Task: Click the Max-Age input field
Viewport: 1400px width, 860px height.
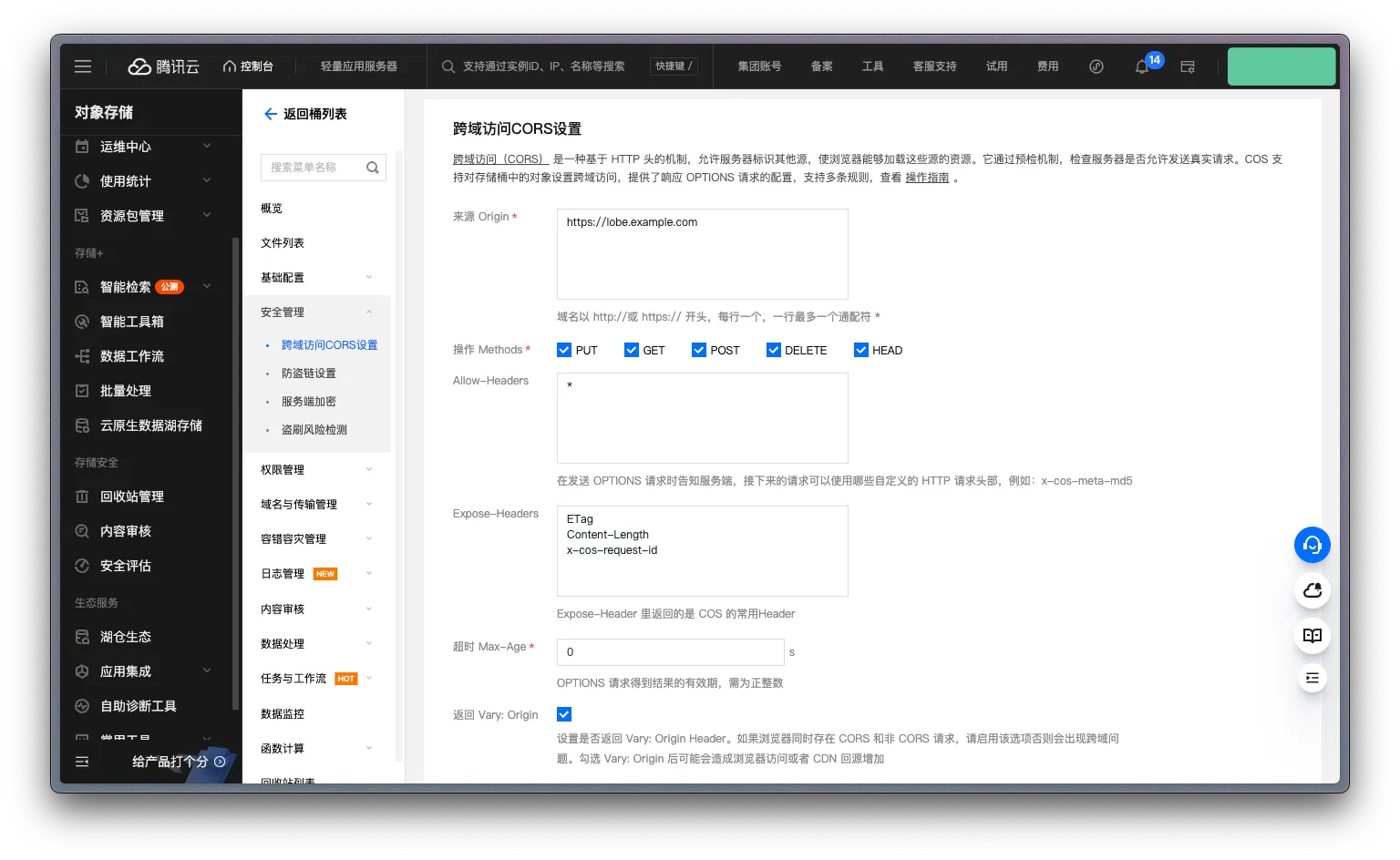Action: click(x=670, y=651)
